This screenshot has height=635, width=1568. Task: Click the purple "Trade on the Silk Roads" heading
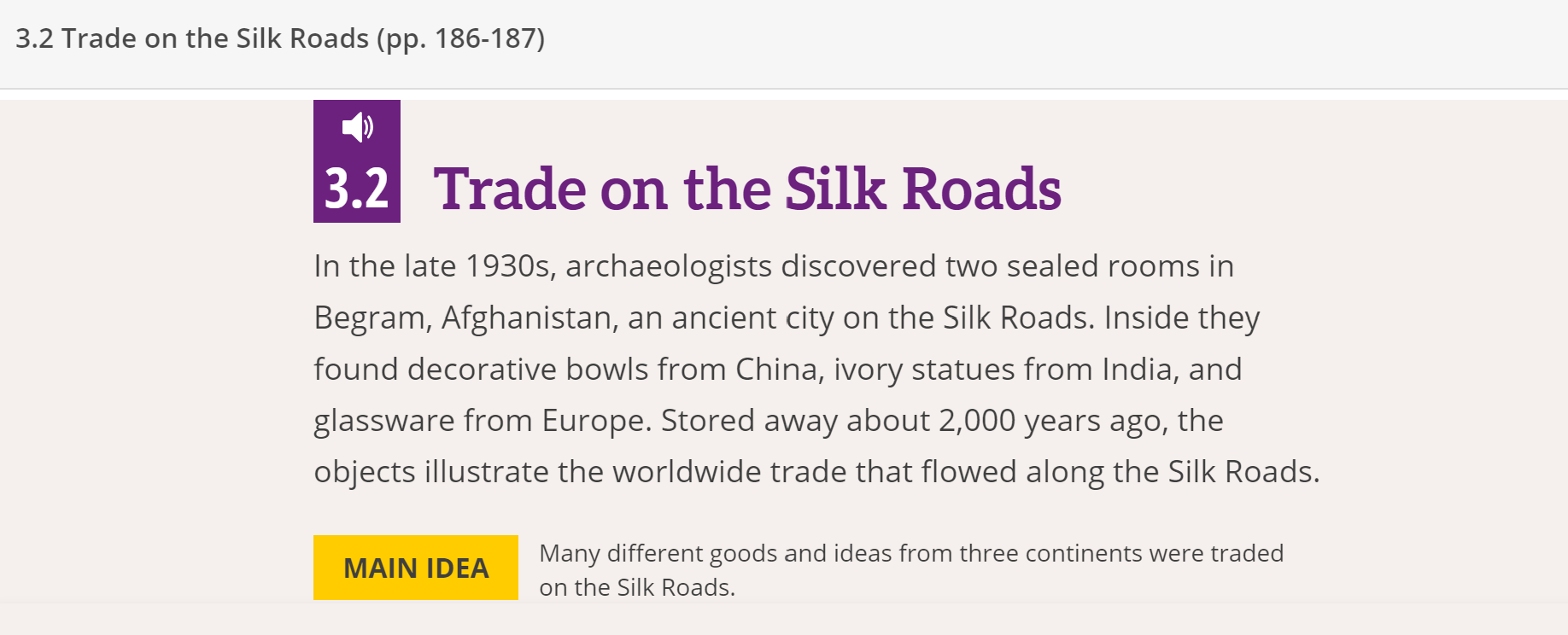747,189
